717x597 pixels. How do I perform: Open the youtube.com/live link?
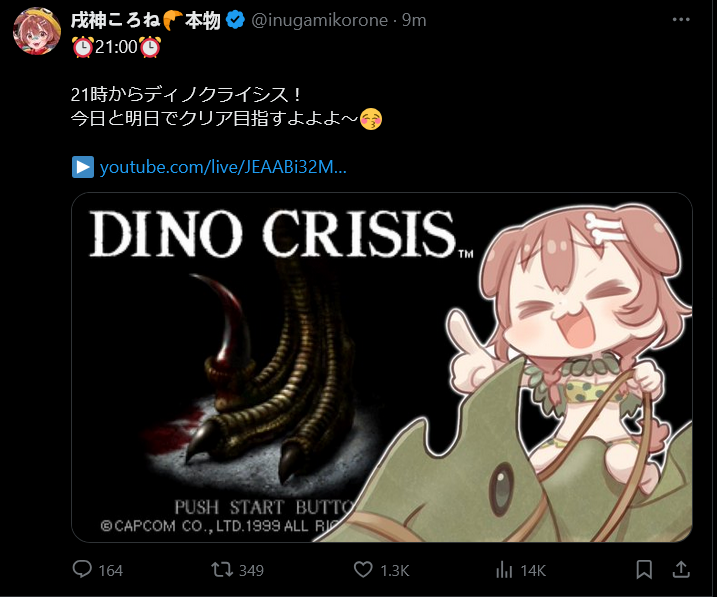[x=223, y=167]
